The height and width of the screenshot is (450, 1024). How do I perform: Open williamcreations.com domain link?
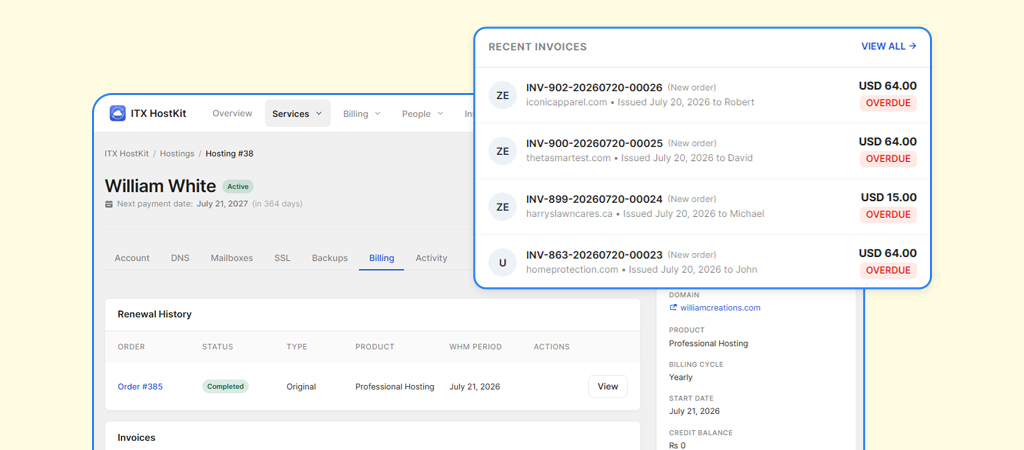pyautogui.click(x=720, y=308)
